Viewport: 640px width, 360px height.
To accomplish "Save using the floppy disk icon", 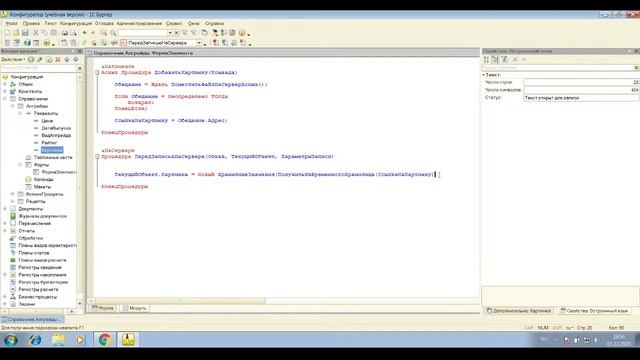I will tap(25, 33).
